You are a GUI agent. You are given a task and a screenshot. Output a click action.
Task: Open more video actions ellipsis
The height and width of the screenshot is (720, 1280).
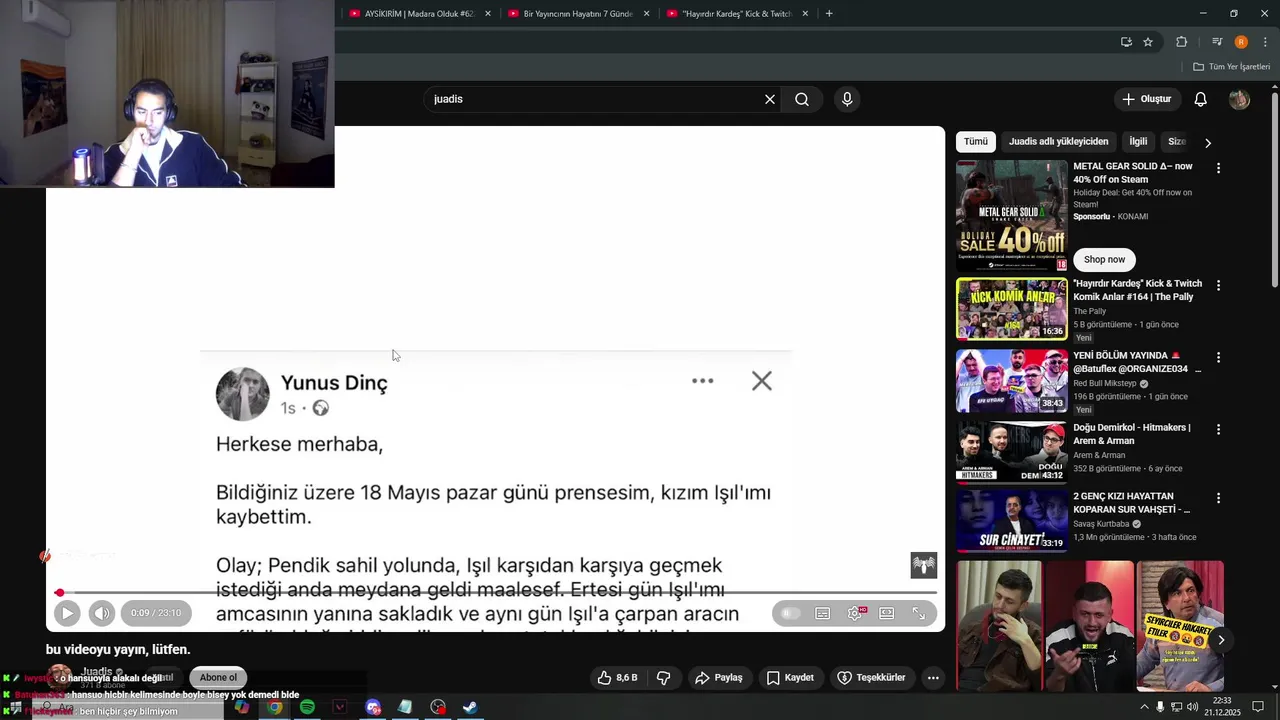point(933,678)
